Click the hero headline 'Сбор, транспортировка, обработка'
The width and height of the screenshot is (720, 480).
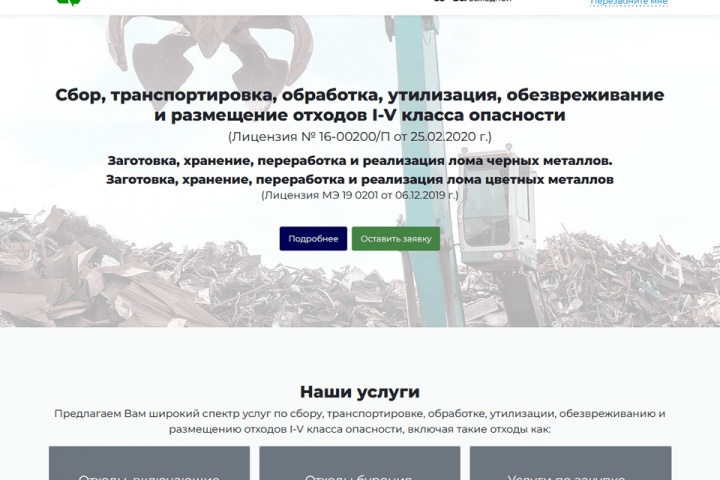[x=360, y=105]
